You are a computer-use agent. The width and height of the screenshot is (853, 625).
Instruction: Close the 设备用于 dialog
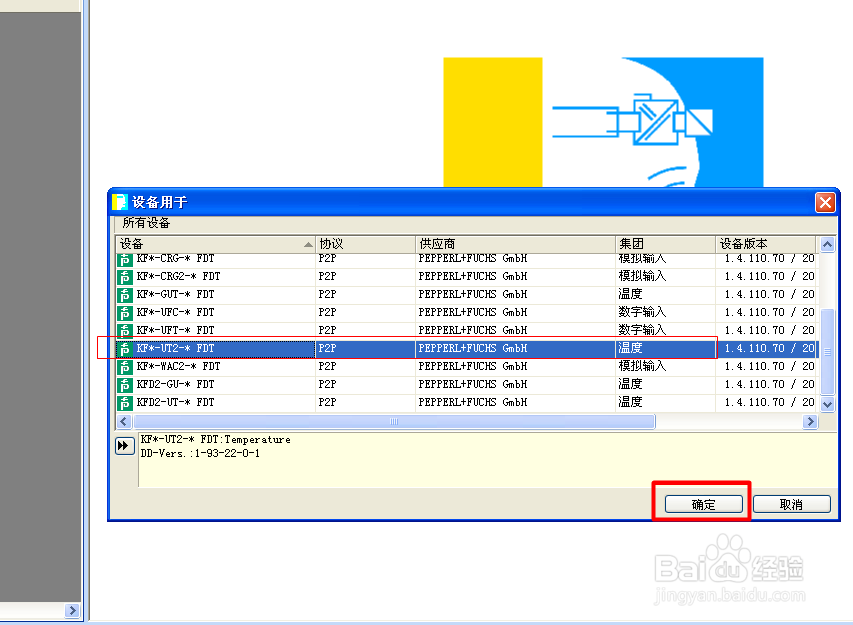pyautogui.click(x=825, y=202)
